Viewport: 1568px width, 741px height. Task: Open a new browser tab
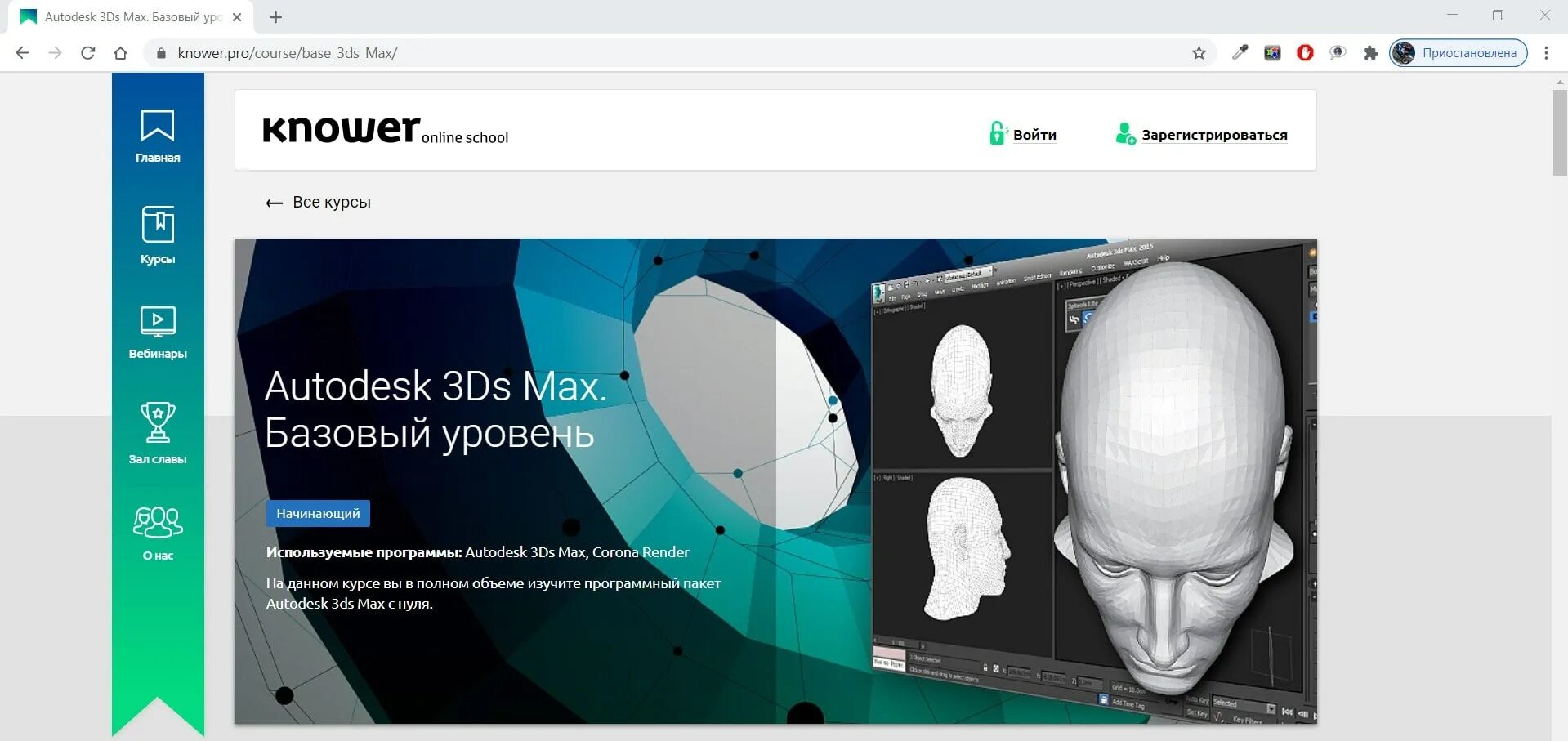tap(275, 16)
